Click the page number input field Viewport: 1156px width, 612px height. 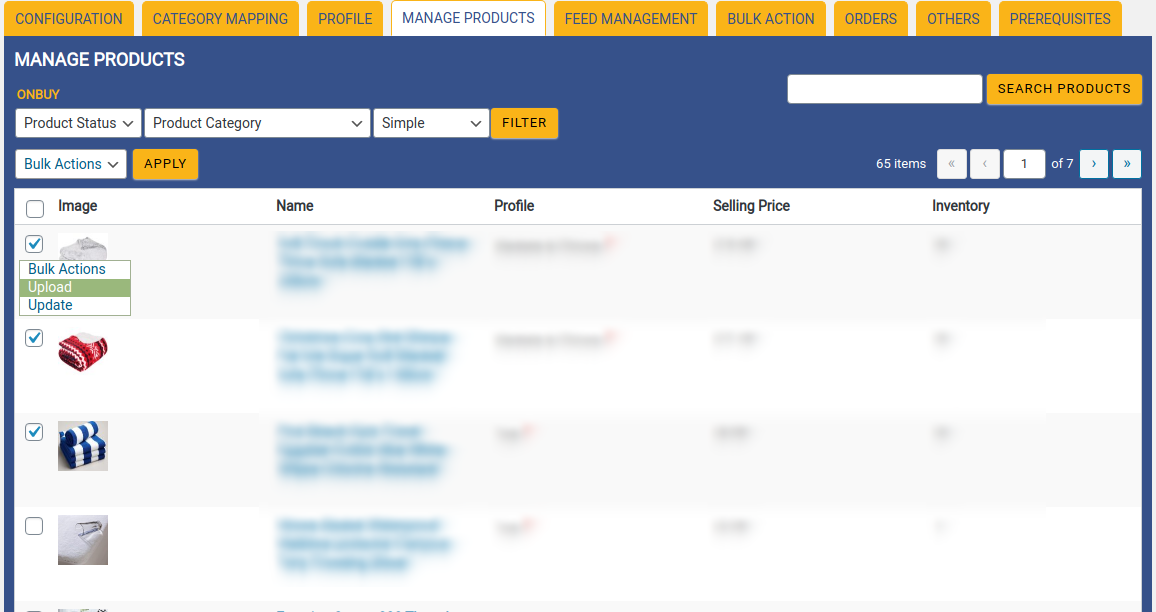(x=1024, y=163)
